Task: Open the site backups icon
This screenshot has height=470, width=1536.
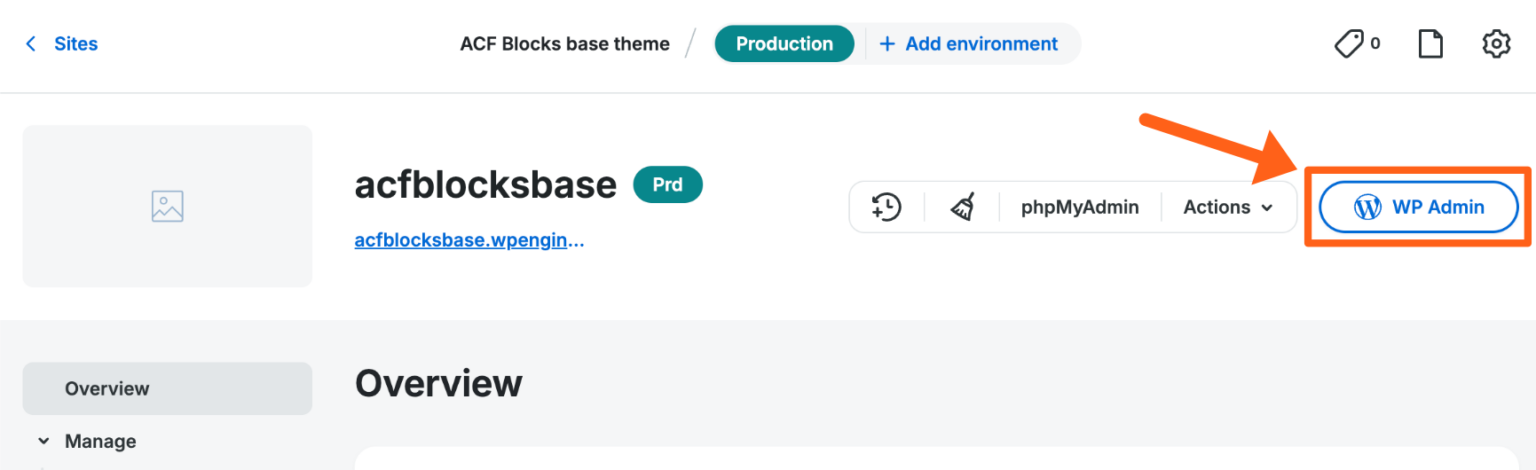Action: [886, 207]
